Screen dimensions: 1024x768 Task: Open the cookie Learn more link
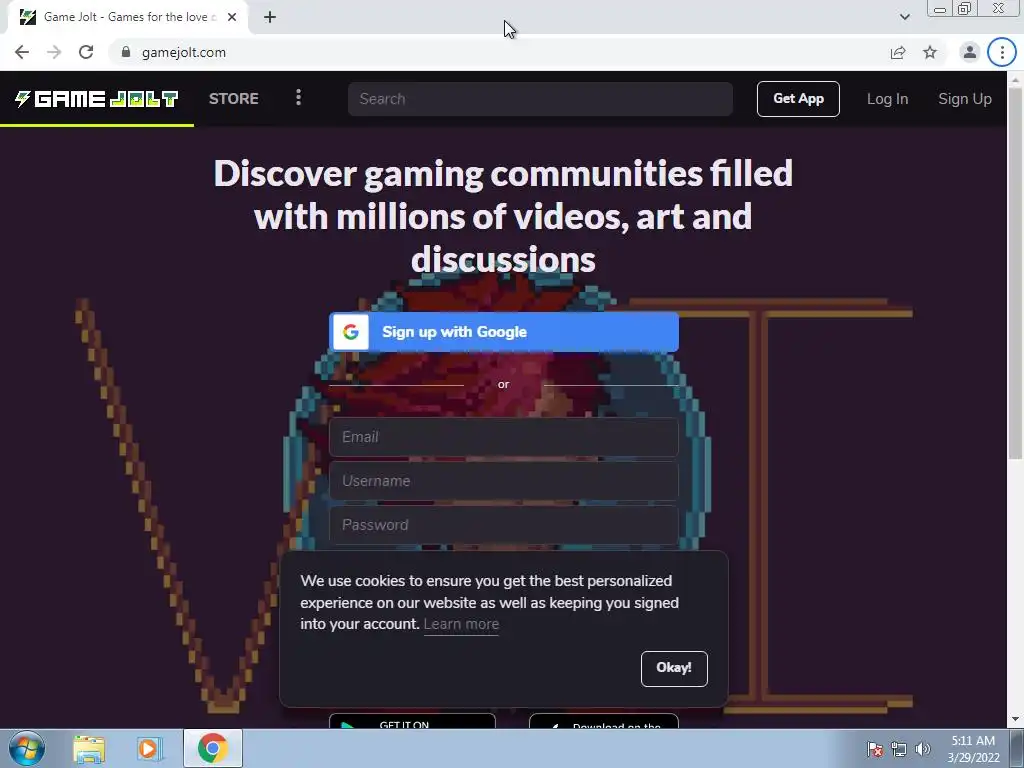tap(461, 624)
